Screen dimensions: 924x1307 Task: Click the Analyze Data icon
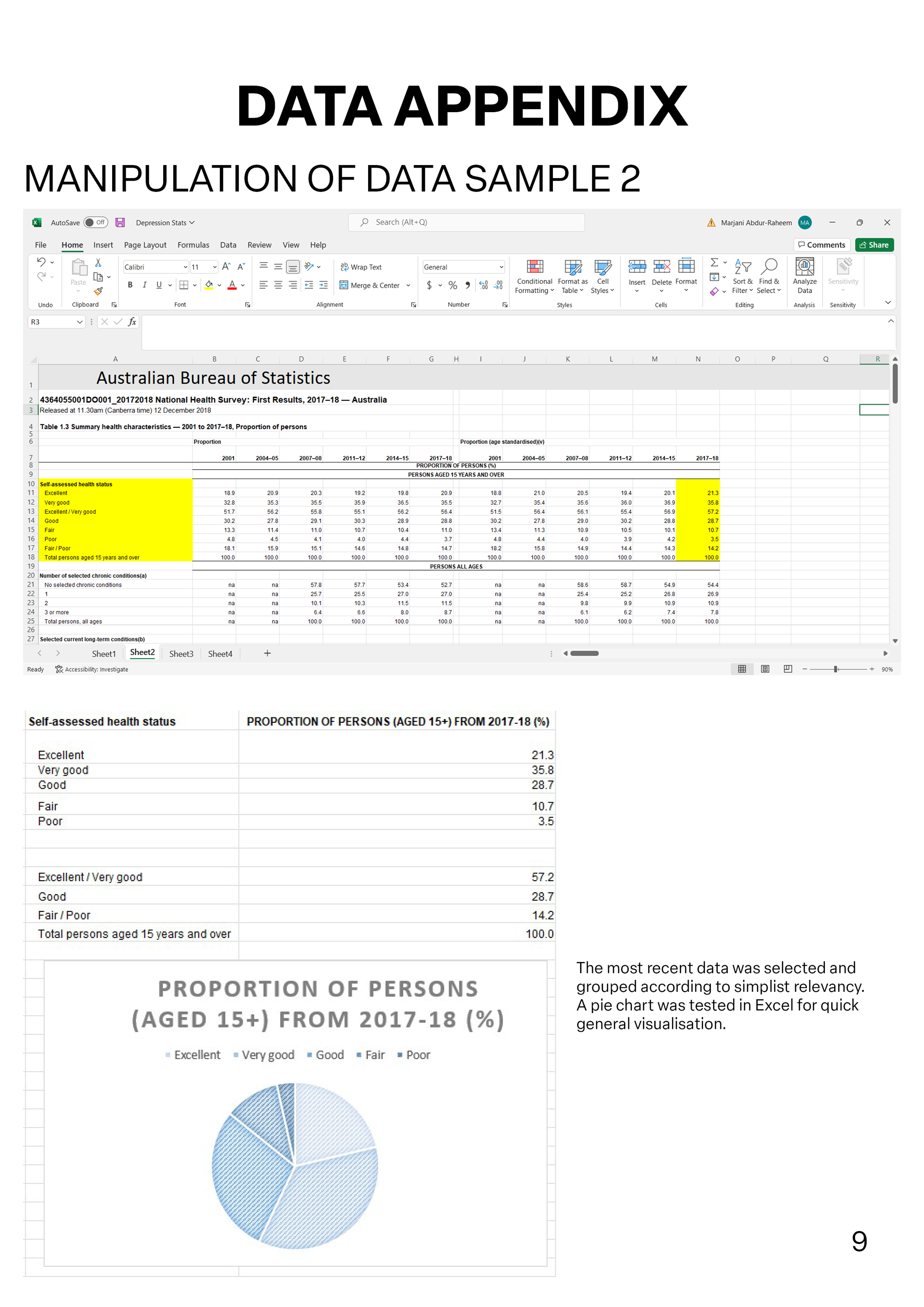[x=805, y=267]
